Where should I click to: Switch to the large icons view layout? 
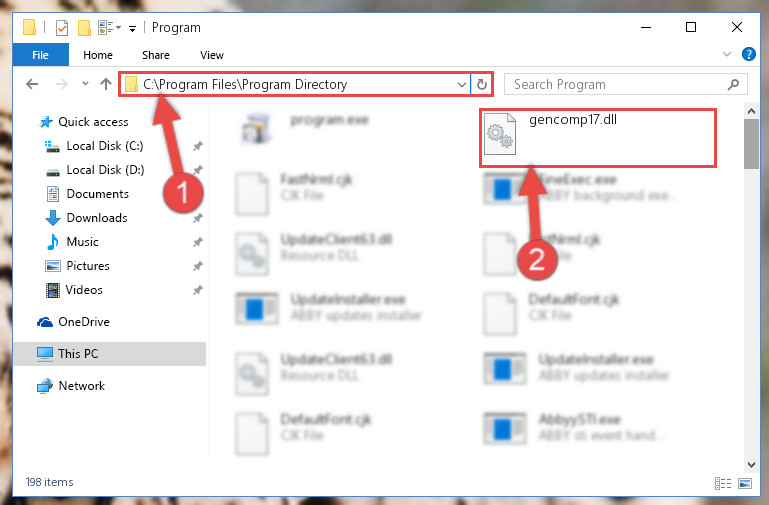744,483
